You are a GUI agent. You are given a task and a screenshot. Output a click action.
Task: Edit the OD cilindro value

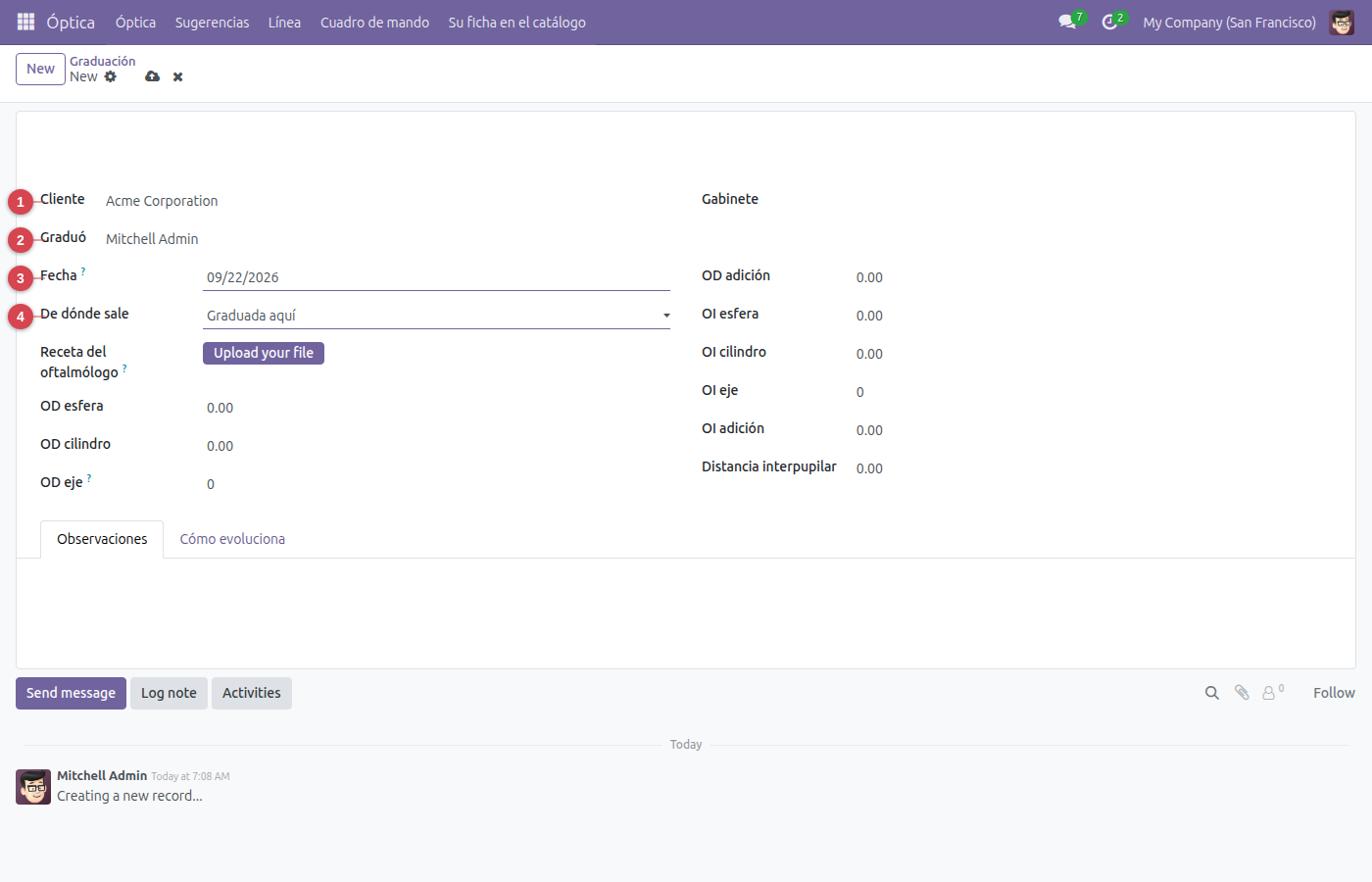pyautogui.click(x=436, y=446)
